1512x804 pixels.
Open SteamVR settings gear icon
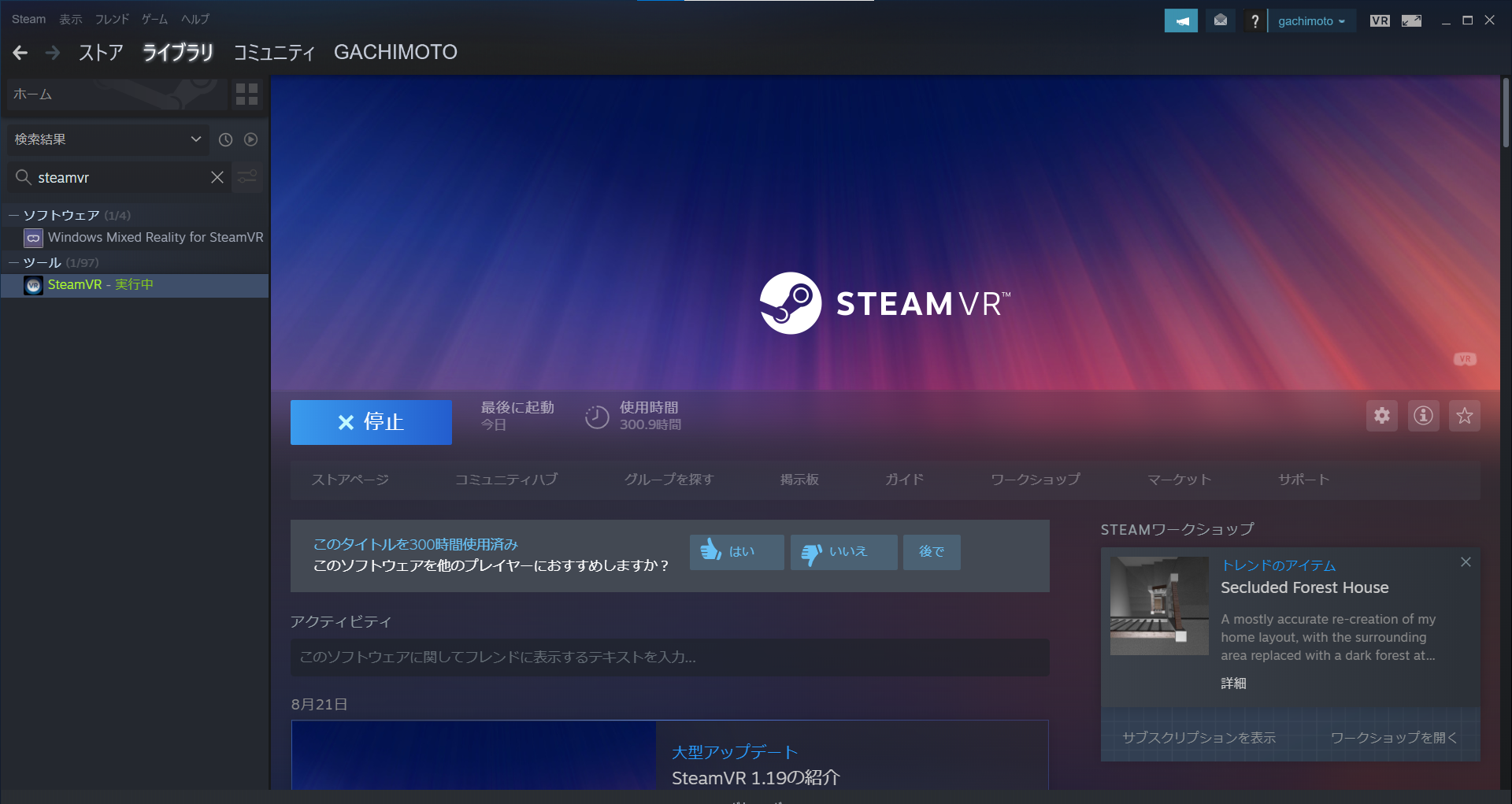point(1382,416)
